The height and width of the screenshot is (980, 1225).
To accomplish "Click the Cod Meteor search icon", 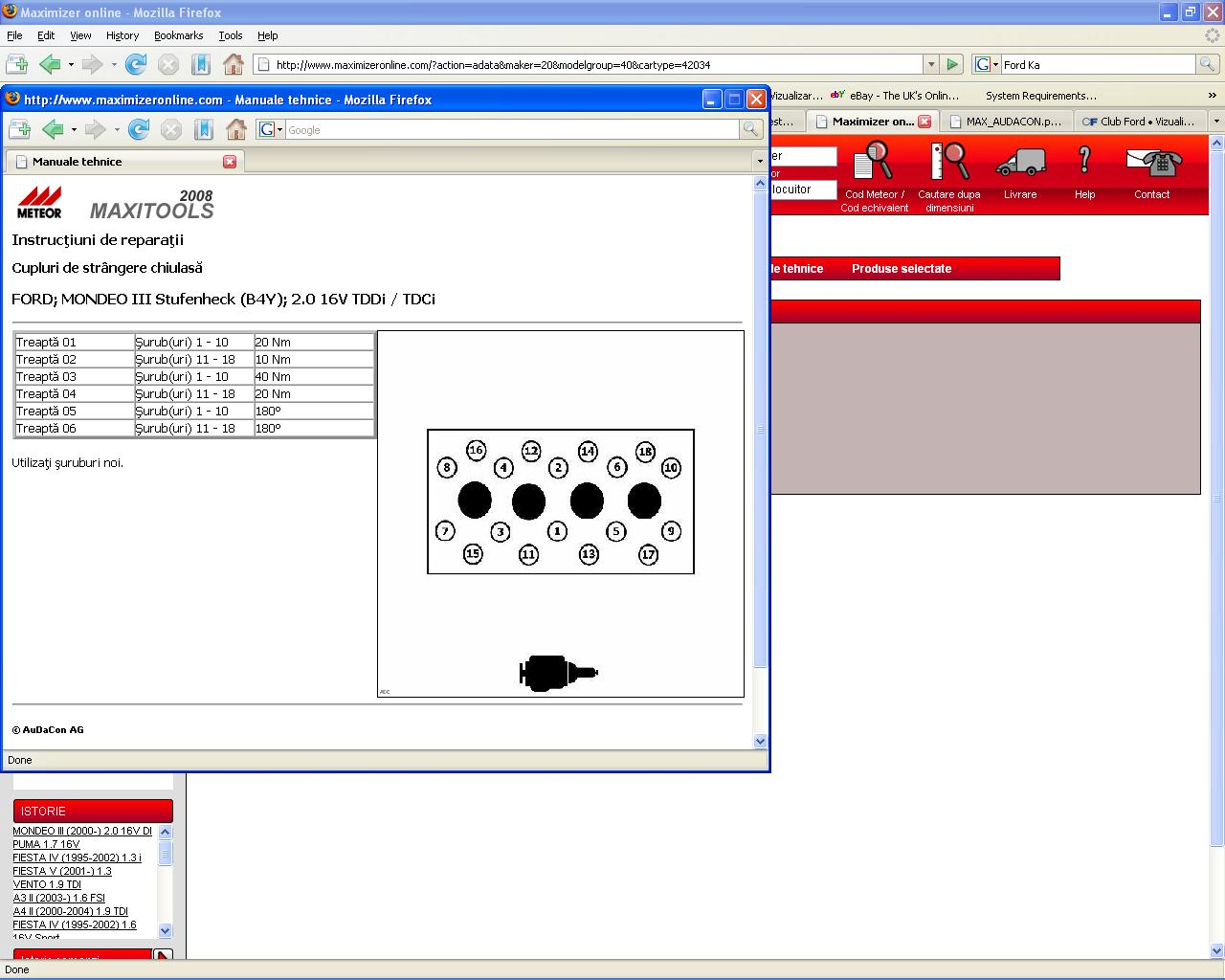I will 873,161.
